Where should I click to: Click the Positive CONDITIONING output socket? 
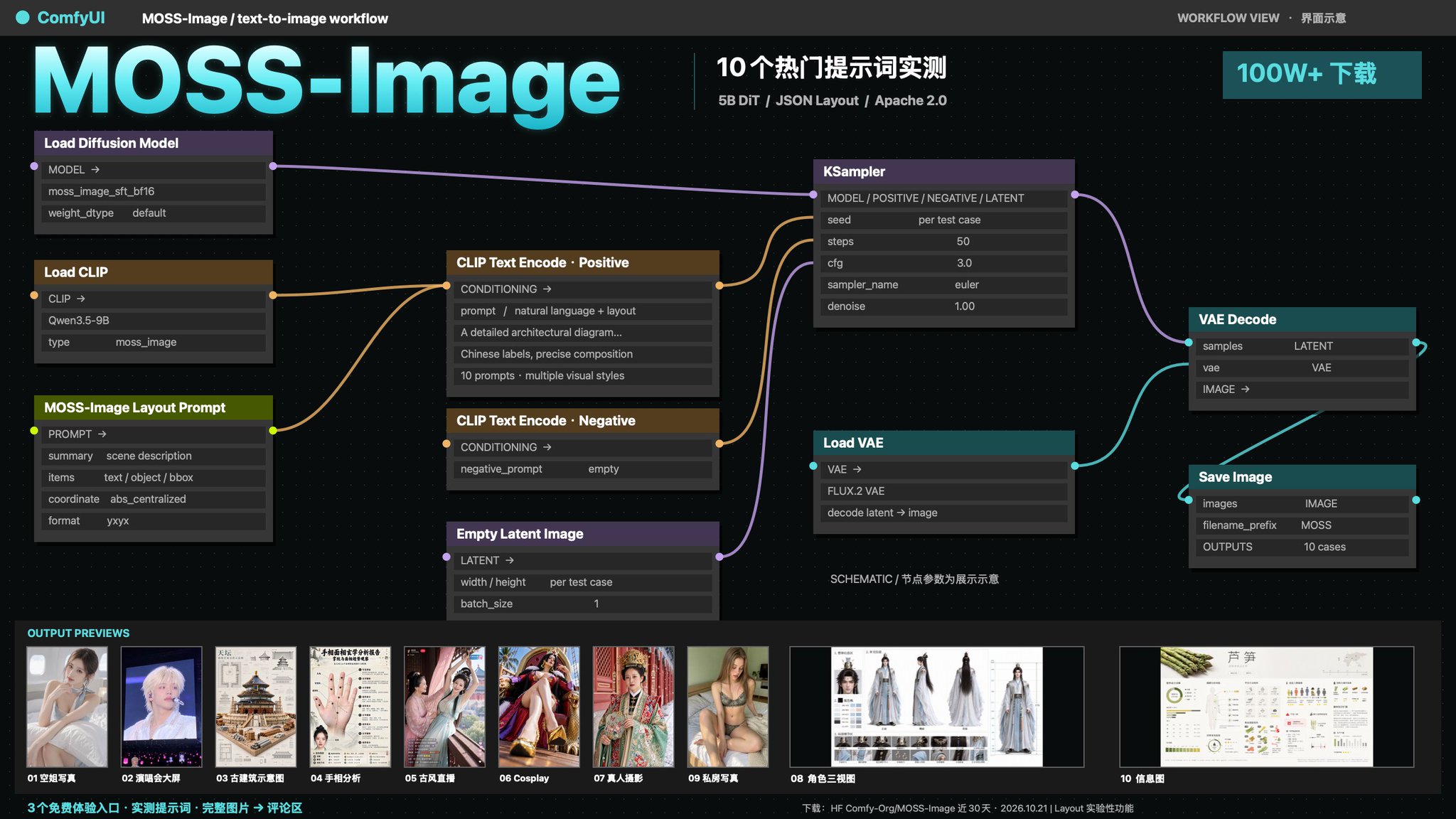click(719, 286)
